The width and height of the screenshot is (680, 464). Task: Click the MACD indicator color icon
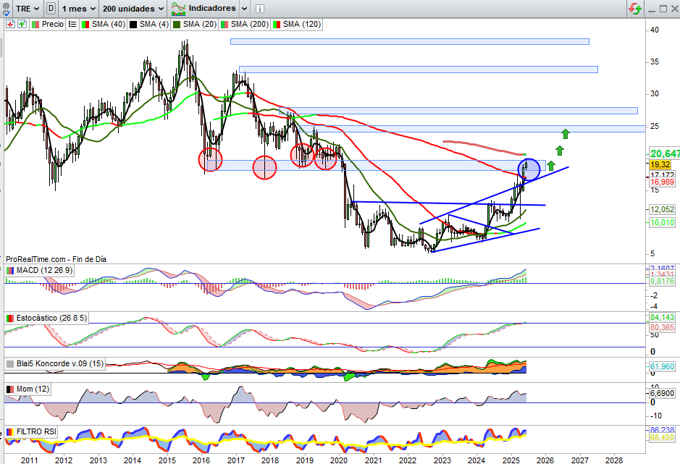(10, 271)
